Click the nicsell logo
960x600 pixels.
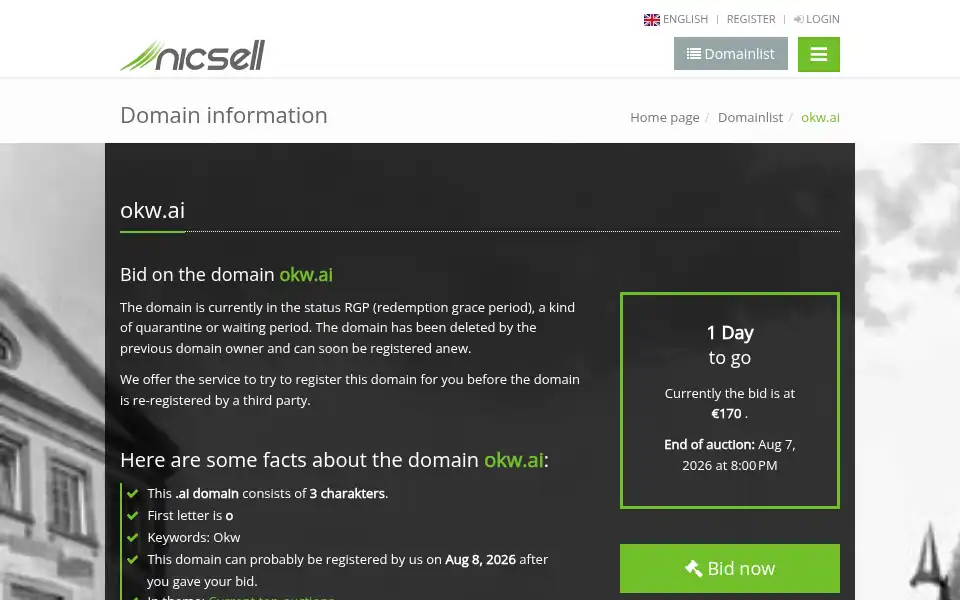pyautogui.click(x=192, y=55)
